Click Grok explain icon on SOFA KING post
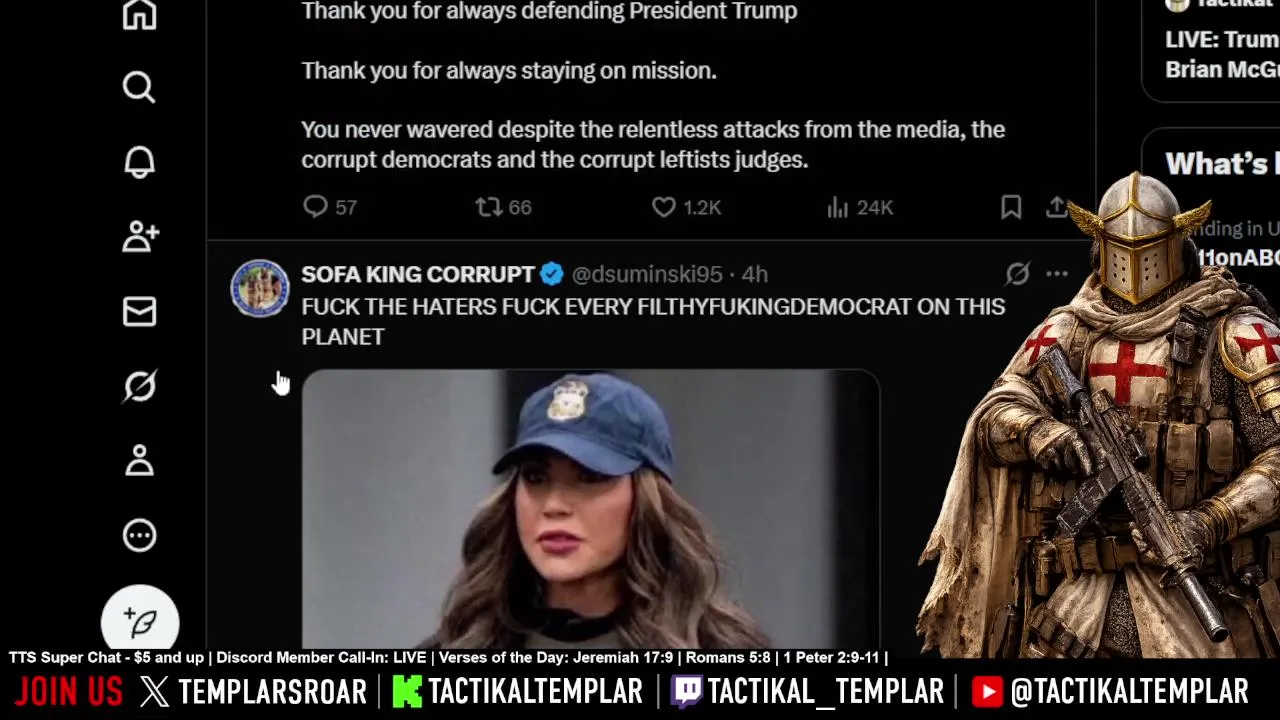The height and width of the screenshot is (720, 1280). click(1017, 273)
